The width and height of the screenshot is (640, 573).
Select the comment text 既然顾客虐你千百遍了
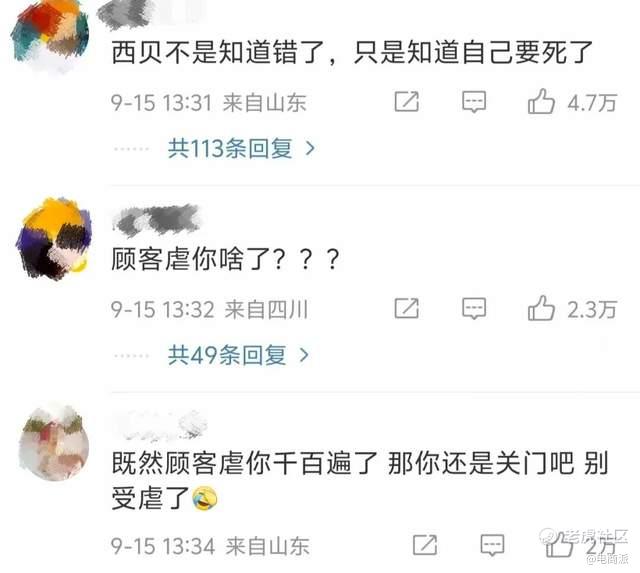[x=244, y=463]
